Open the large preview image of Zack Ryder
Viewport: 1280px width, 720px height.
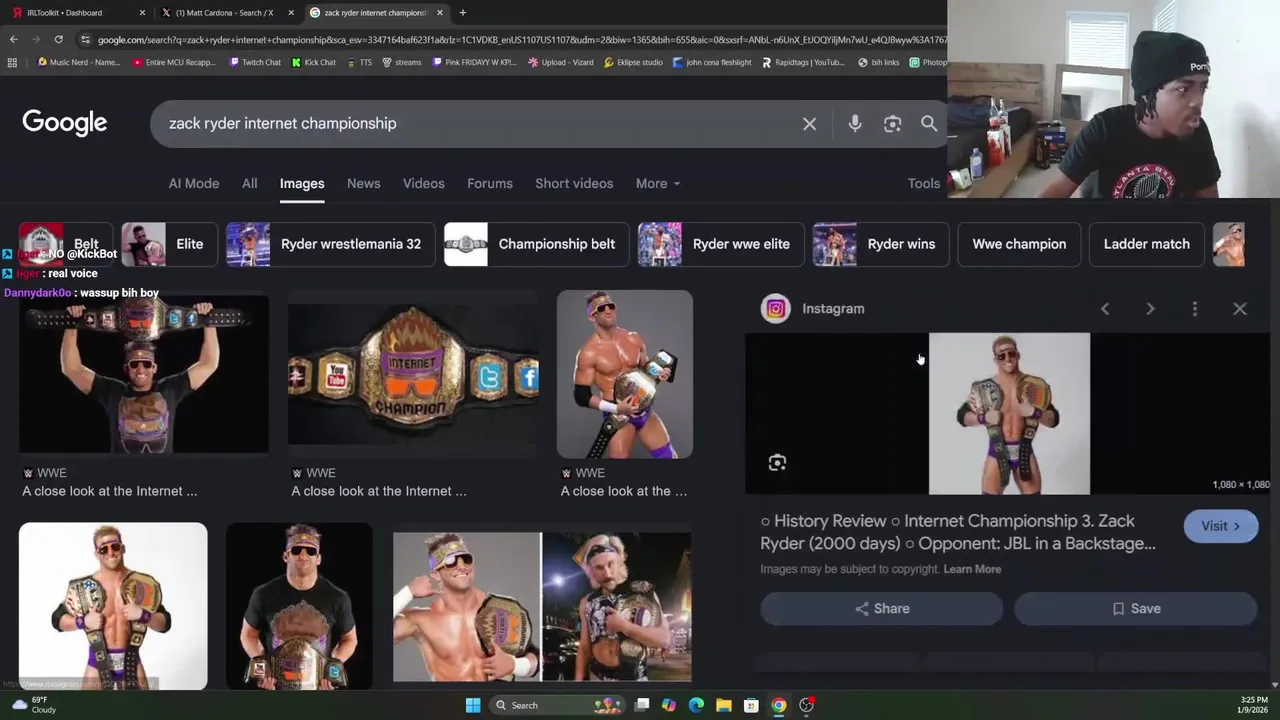coord(1009,414)
